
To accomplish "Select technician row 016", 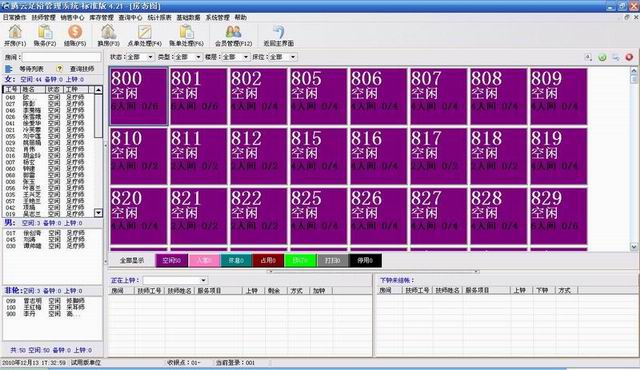I will pyautogui.click(x=48, y=156).
